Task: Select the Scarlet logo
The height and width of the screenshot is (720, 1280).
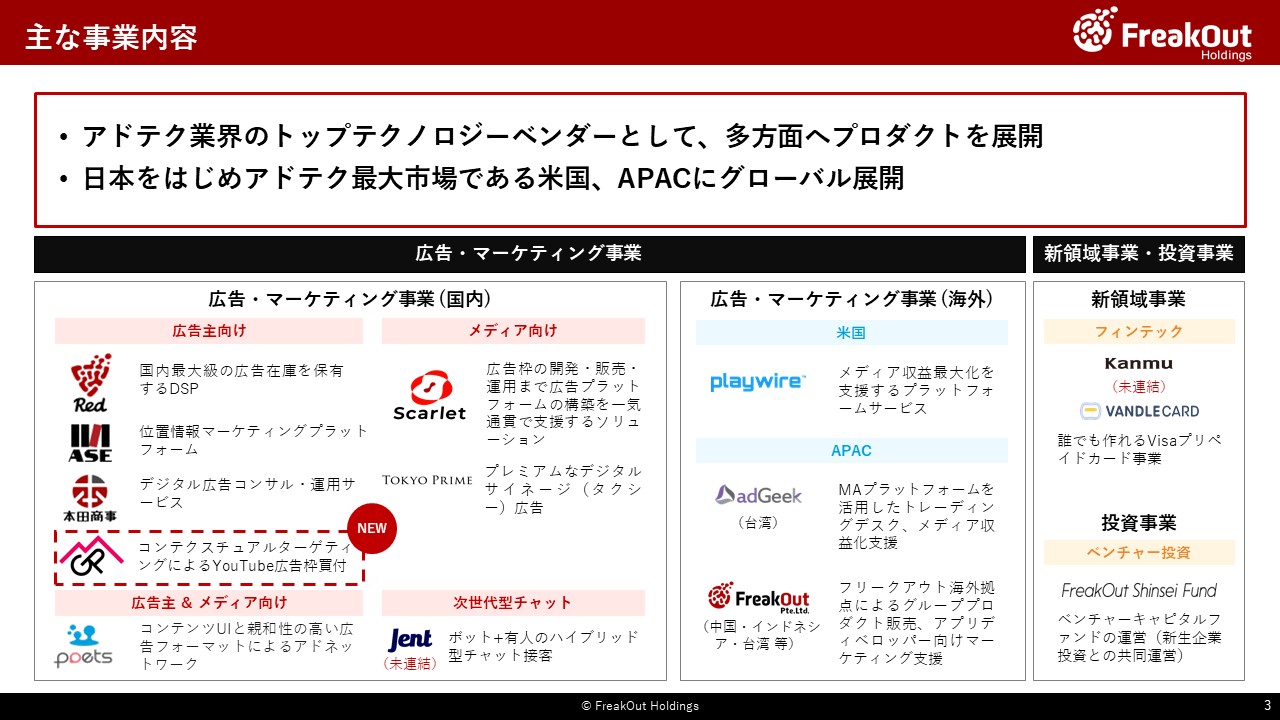Action: pos(429,396)
